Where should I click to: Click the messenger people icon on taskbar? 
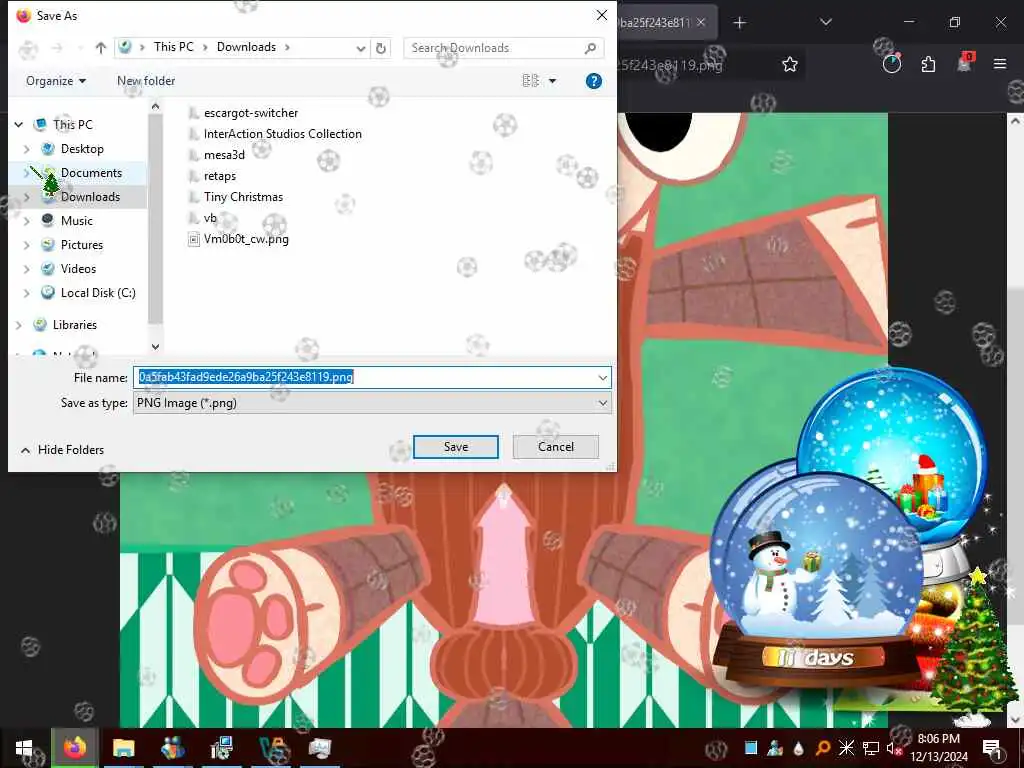[172, 748]
